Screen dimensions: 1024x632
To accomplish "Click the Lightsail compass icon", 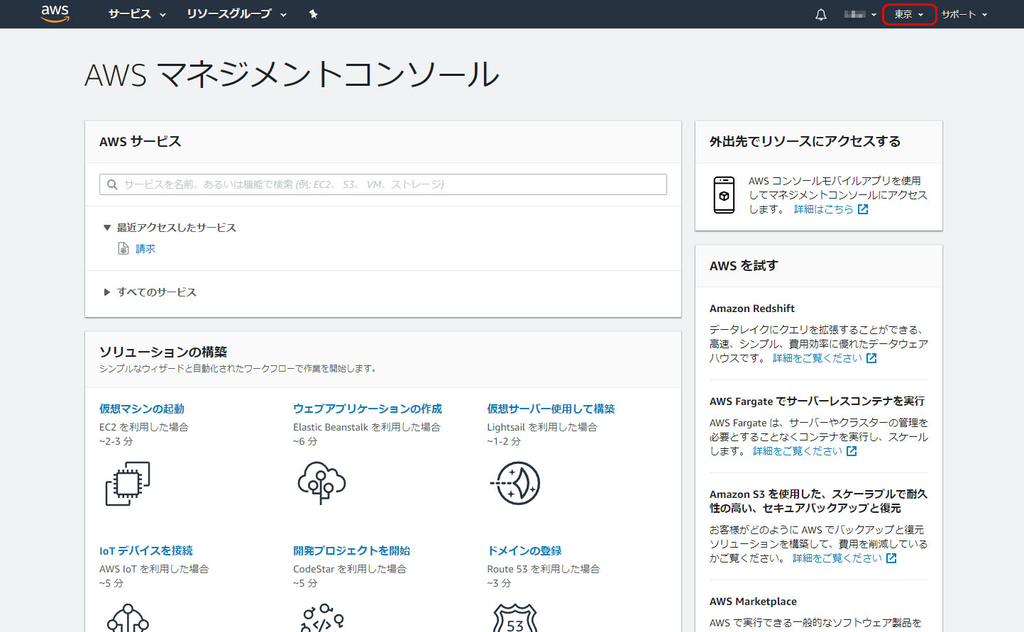I will pyautogui.click(x=515, y=483).
